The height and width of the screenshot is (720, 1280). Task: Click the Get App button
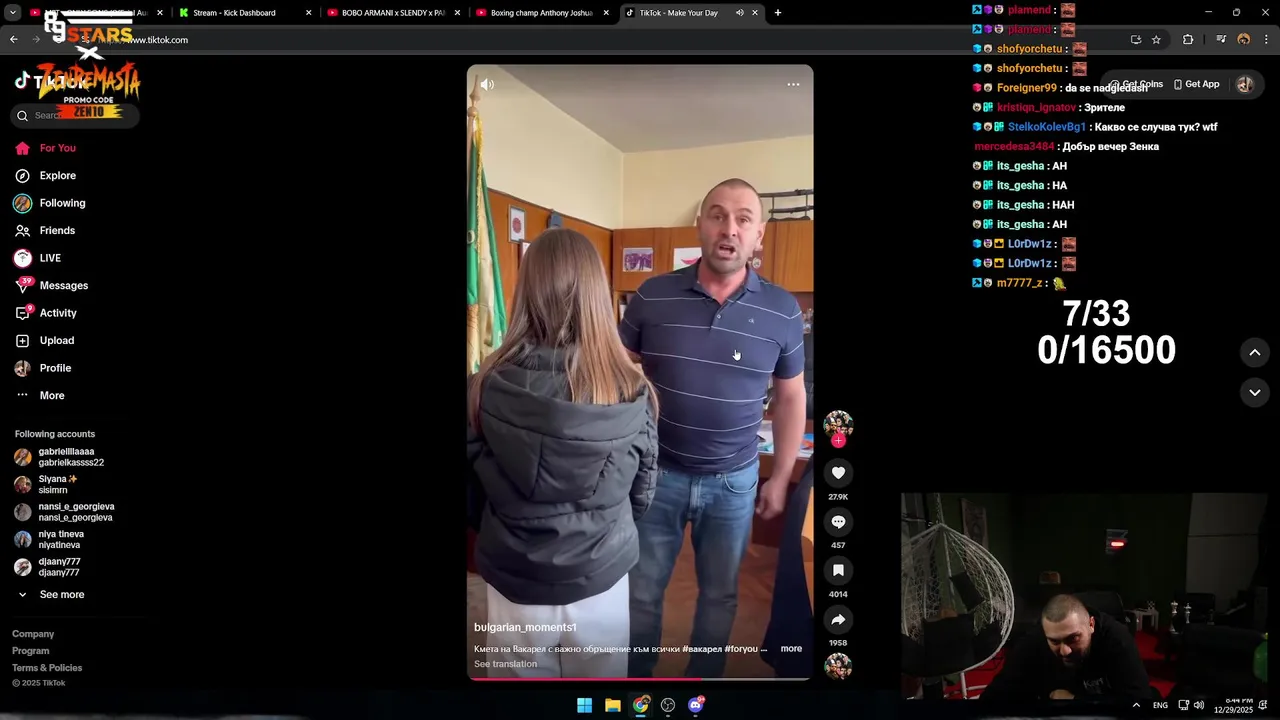click(x=1196, y=85)
